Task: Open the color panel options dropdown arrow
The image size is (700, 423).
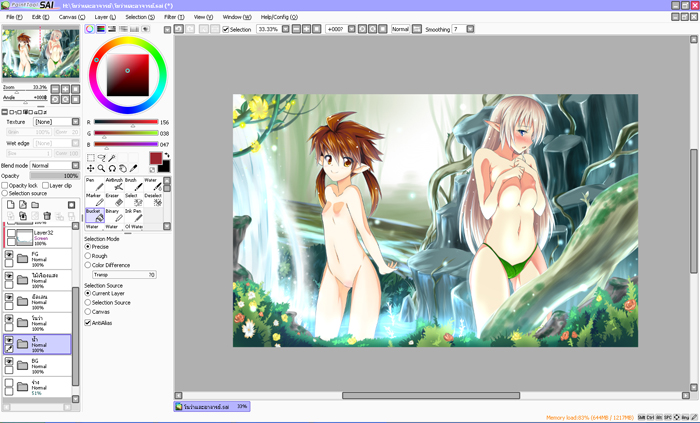Action: click(x=167, y=30)
